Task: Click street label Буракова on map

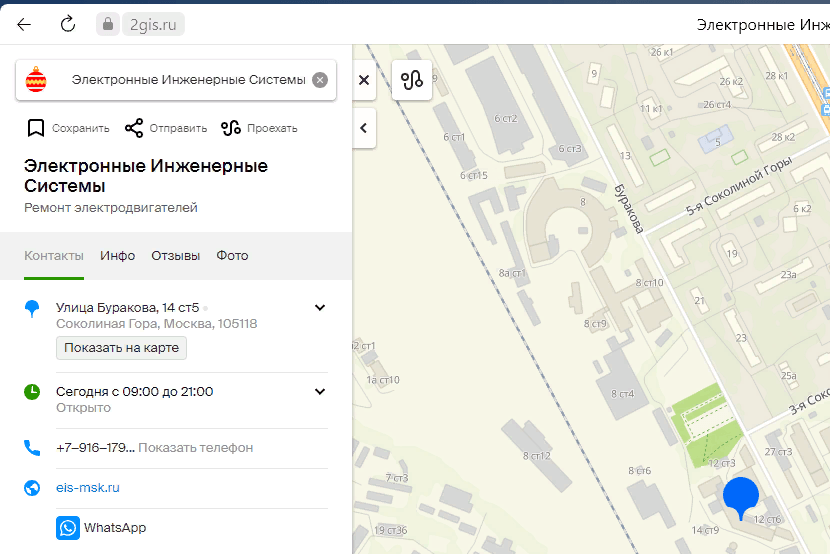Action: click(629, 209)
